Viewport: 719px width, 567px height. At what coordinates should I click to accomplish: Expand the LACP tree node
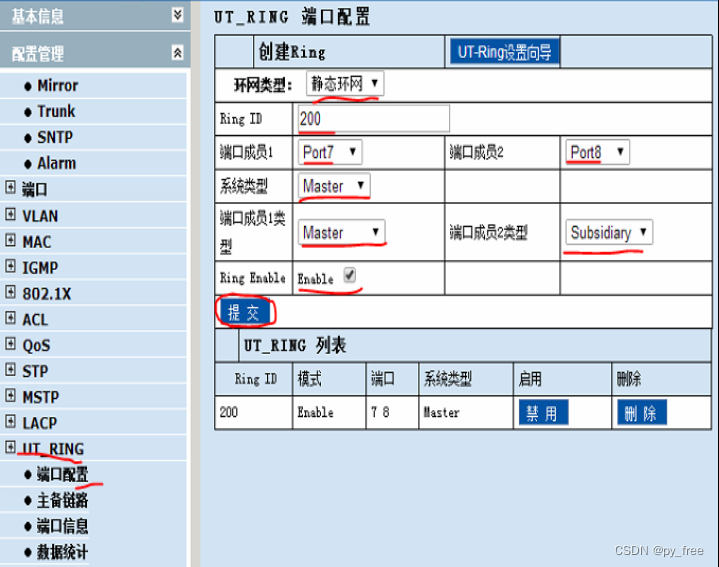[10, 421]
